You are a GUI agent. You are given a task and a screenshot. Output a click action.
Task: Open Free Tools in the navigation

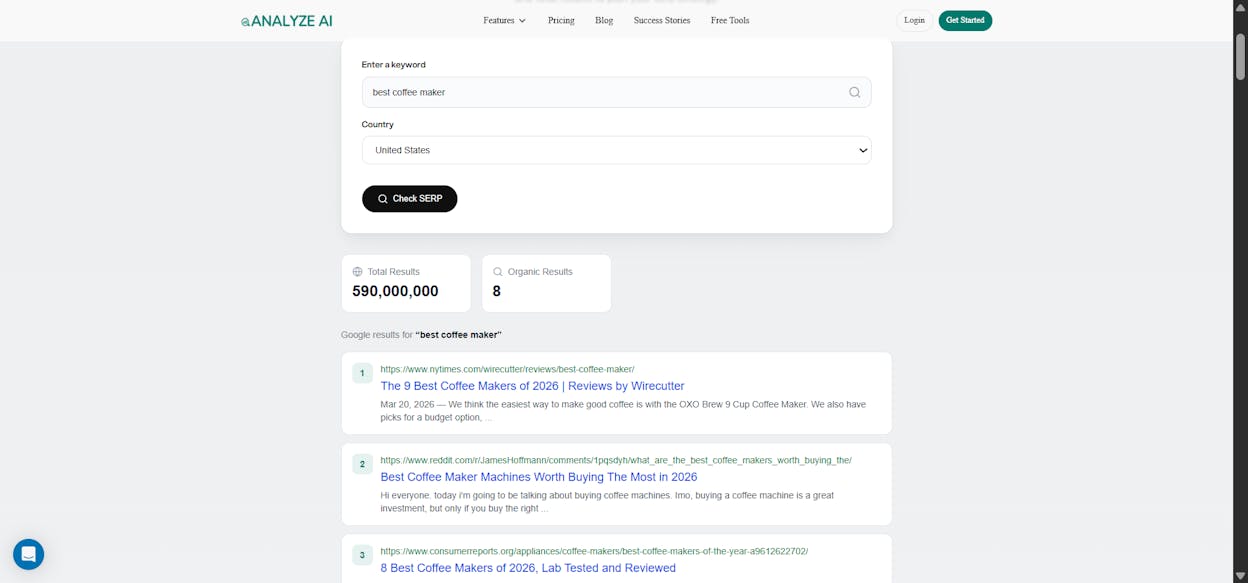point(730,20)
